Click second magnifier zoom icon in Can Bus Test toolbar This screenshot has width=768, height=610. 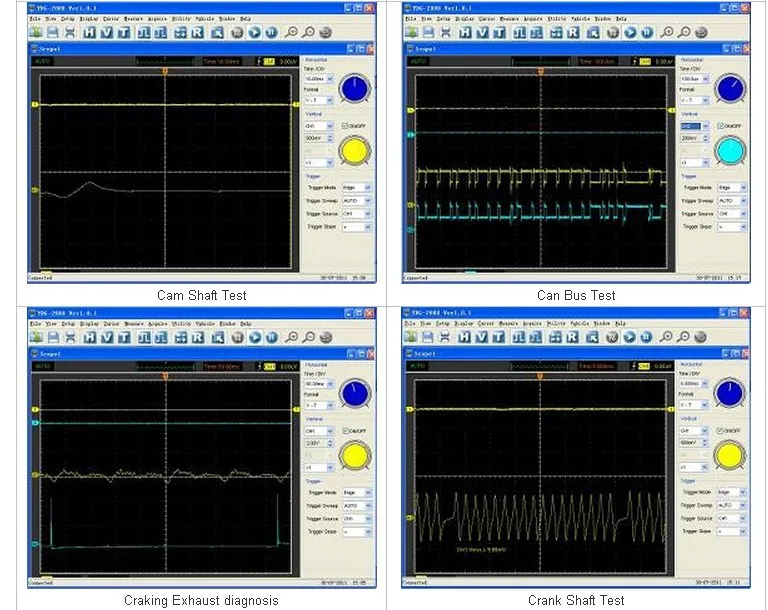point(684,32)
